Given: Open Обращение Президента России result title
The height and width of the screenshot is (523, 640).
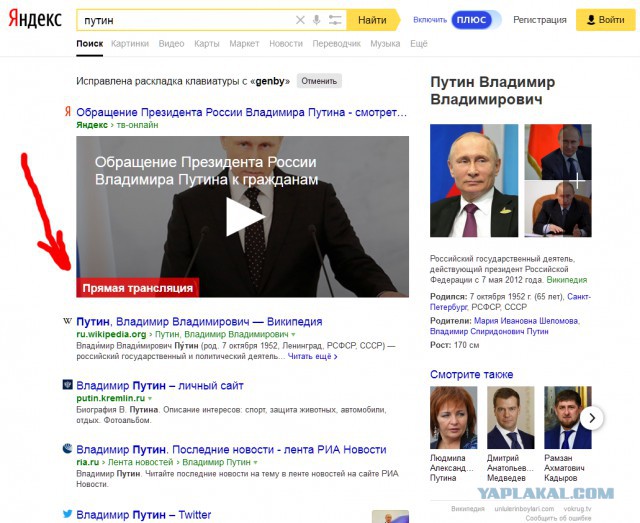Looking at the screenshot, I should coord(242,112).
